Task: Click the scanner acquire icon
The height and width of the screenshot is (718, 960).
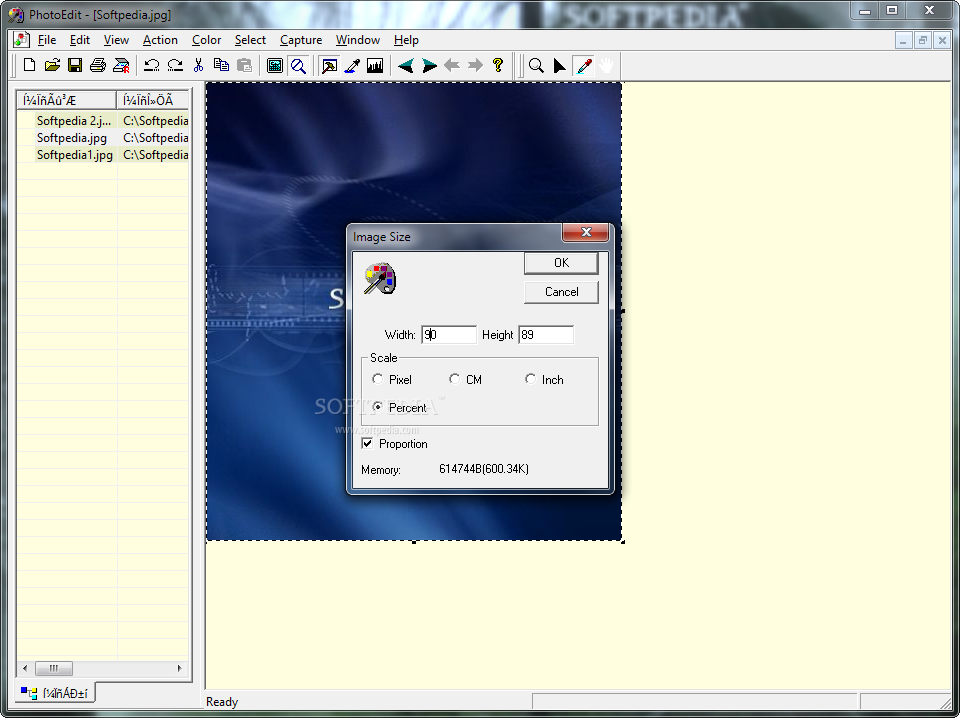Action: coord(121,65)
